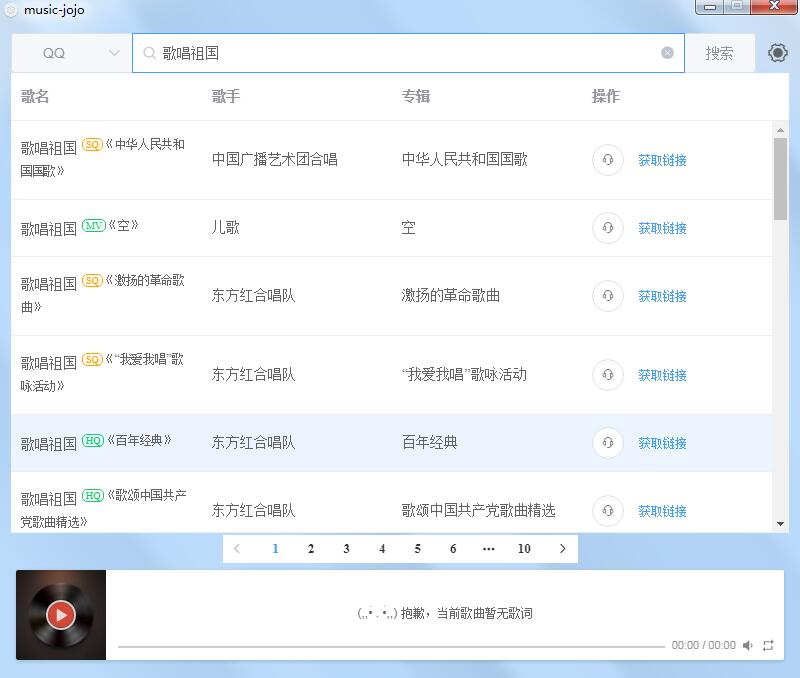Image resolution: width=800 pixels, height=678 pixels.
Task: Click the scrollbar up arrow
Action: click(780, 130)
